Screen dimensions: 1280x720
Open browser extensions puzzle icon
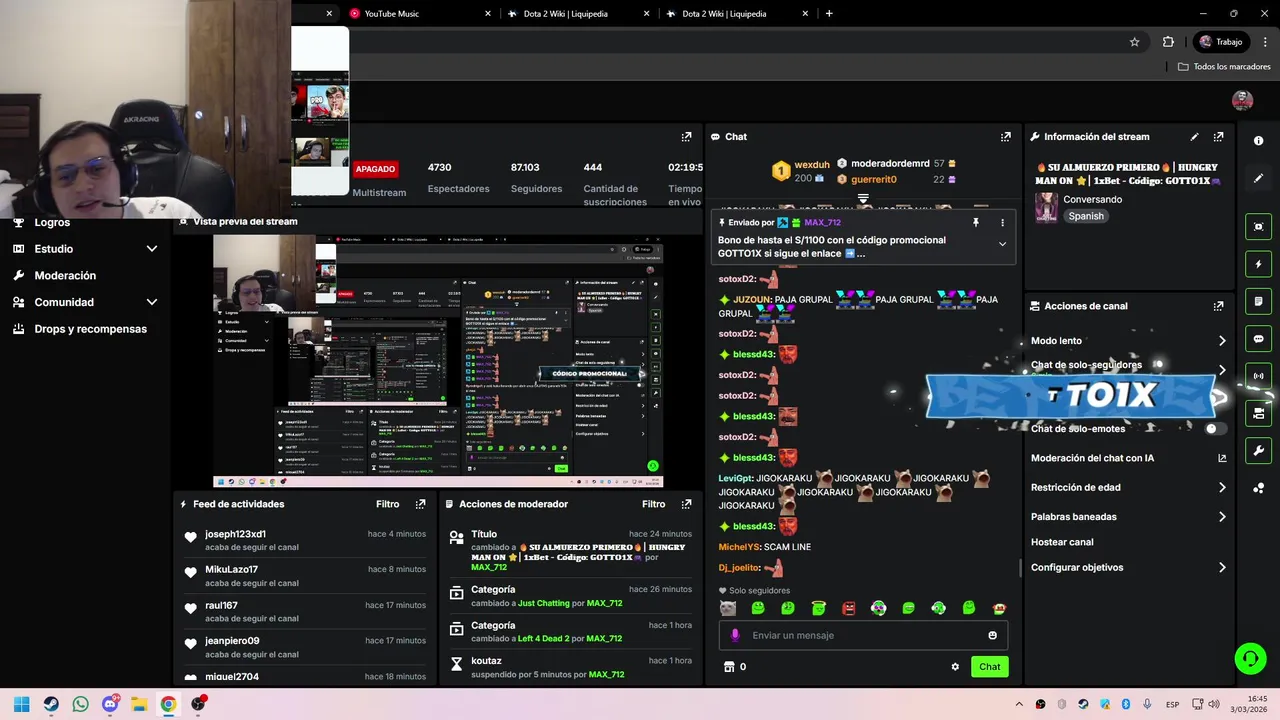click(x=1168, y=42)
